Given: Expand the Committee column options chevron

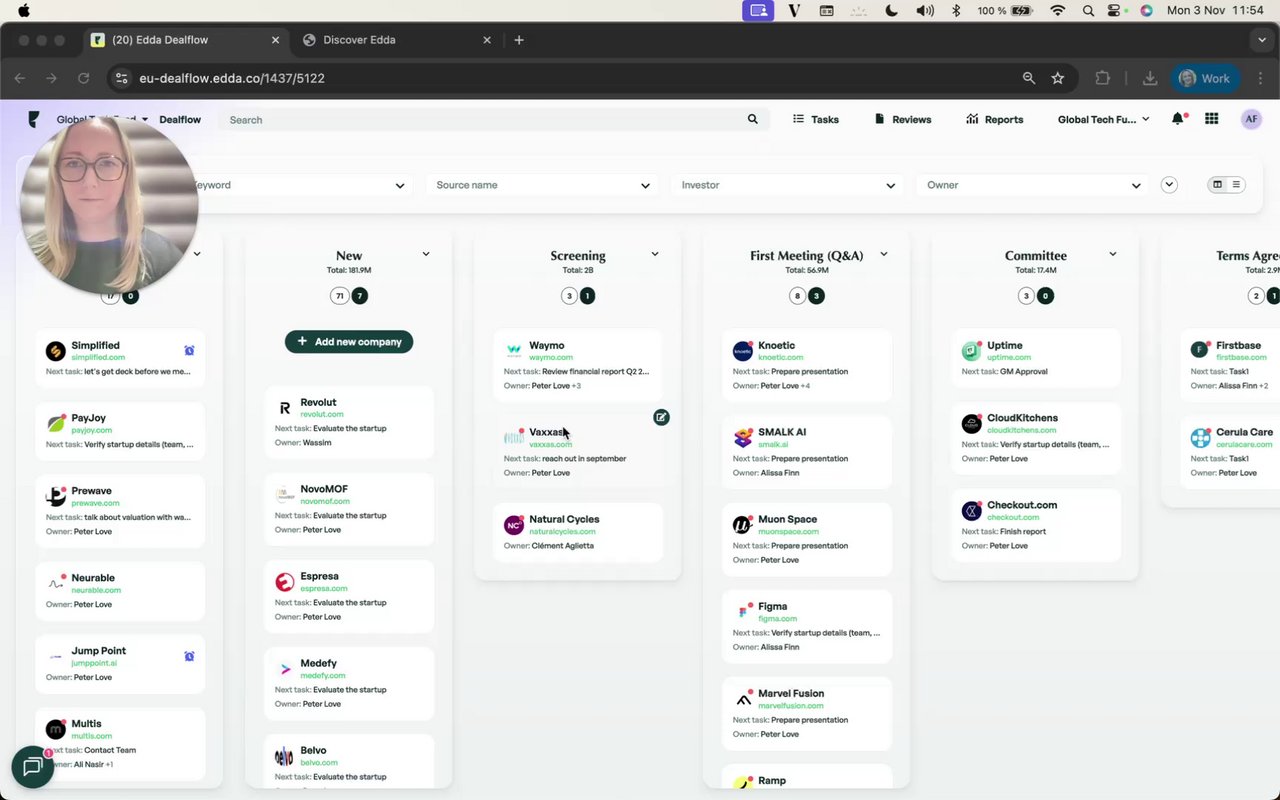Looking at the screenshot, I should (x=1113, y=254).
